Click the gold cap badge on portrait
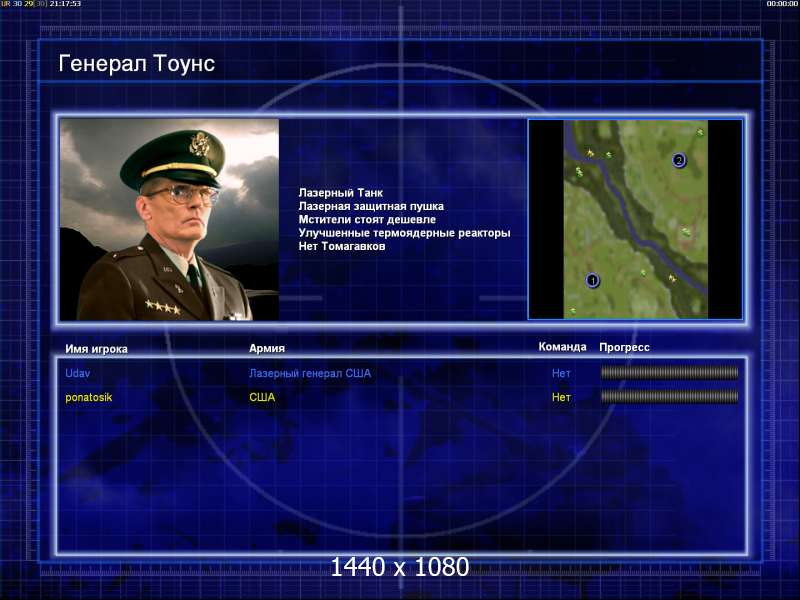Viewport: 800px width, 600px height. point(199,144)
